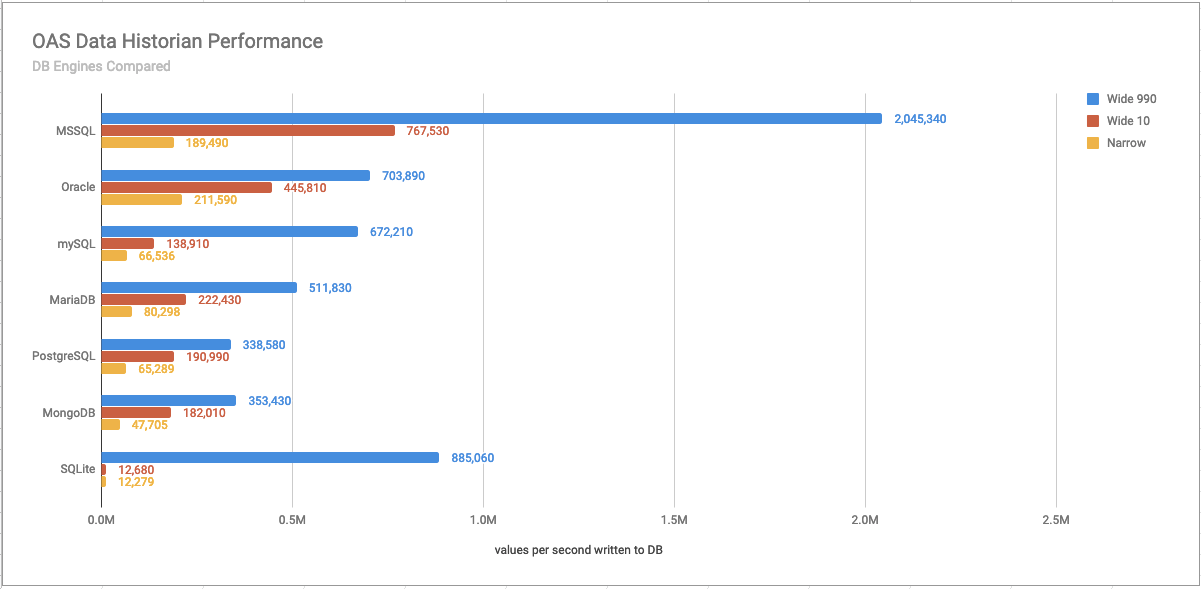Click the data value 338,580
Image resolution: width=1201 pixels, height=589 pixels.
click(x=264, y=345)
